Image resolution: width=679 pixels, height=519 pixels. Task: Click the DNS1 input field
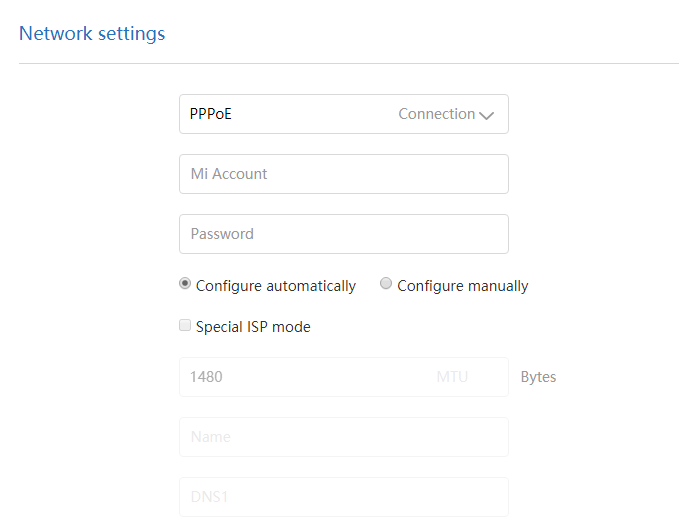[x=343, y=497]
